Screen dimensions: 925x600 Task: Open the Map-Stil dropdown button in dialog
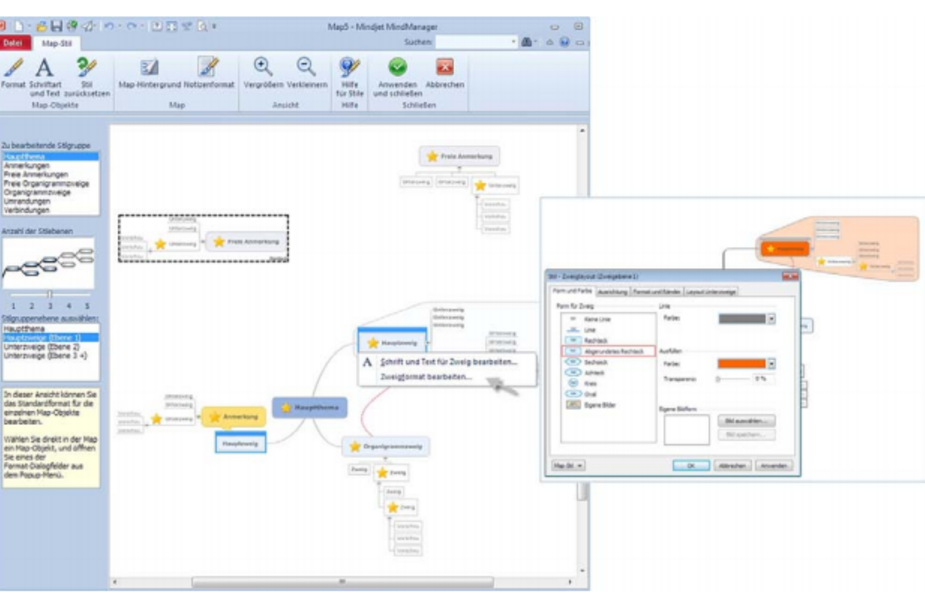coord(569,465)
